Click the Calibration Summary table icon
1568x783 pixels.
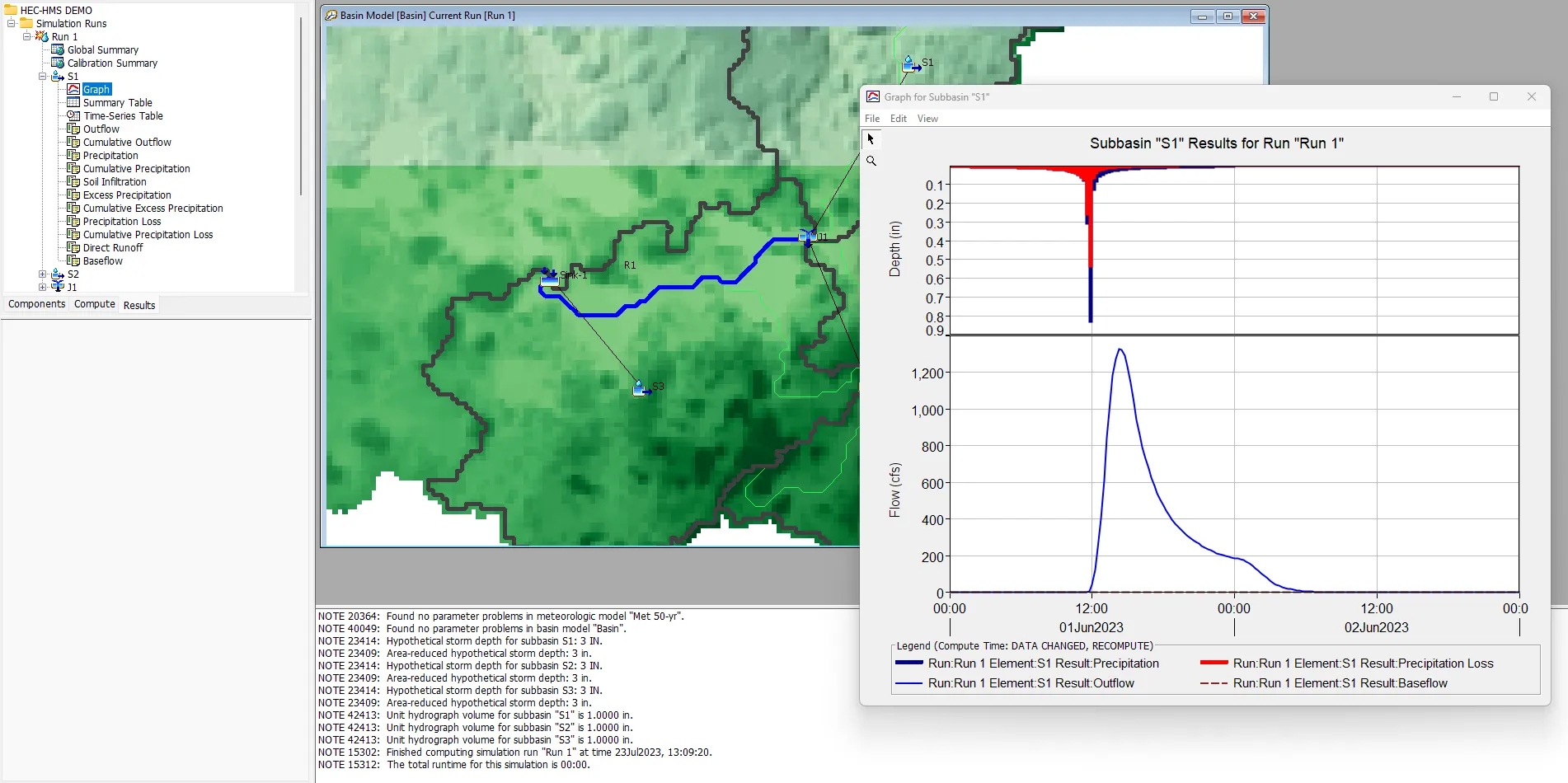58,63
